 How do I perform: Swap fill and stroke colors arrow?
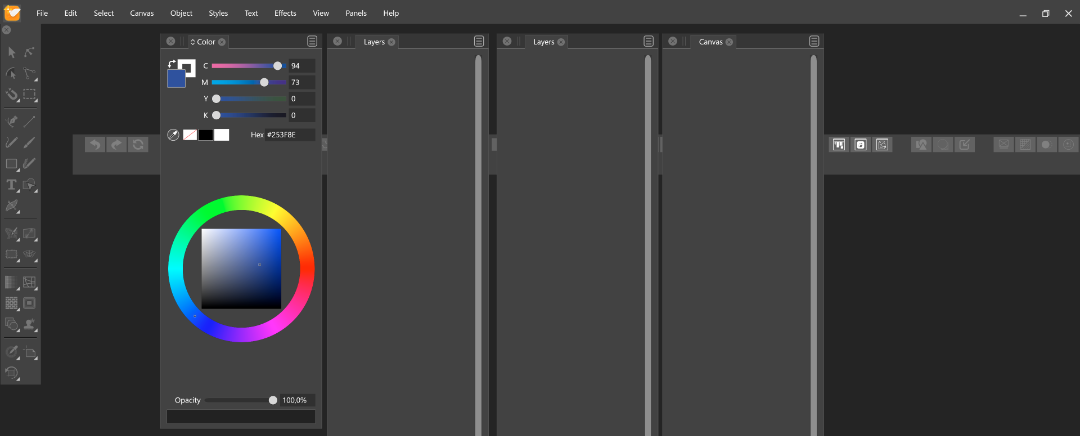tap(172, 64)
